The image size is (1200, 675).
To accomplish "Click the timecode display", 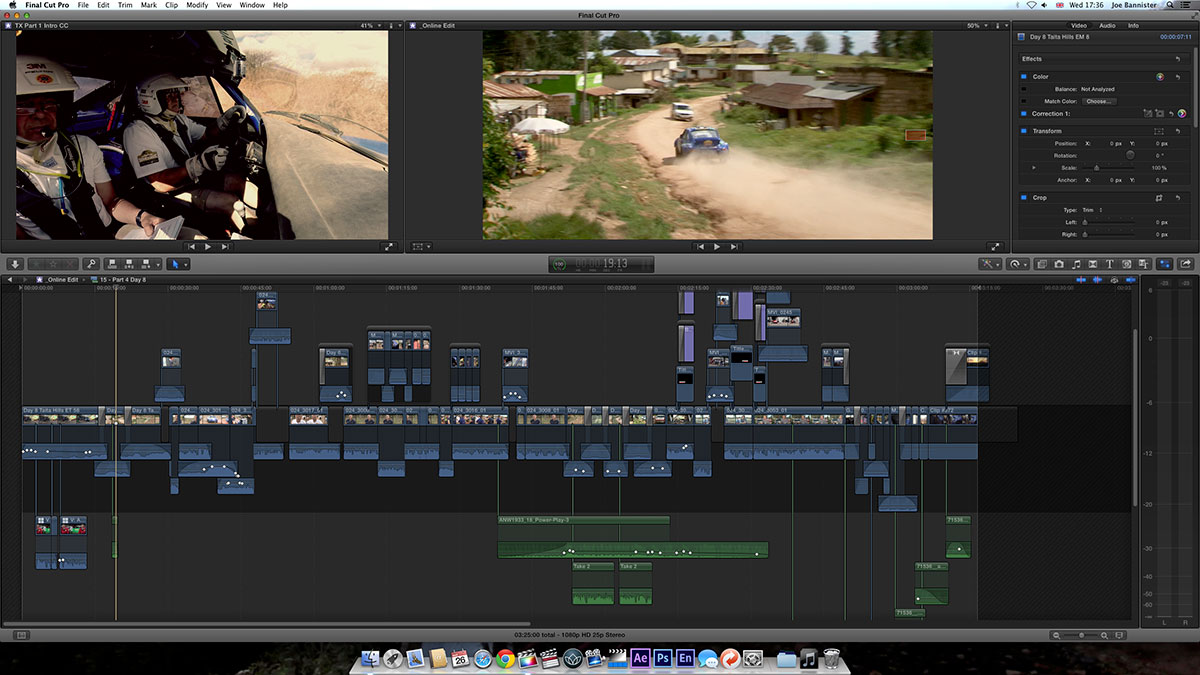I will [601, 264].
